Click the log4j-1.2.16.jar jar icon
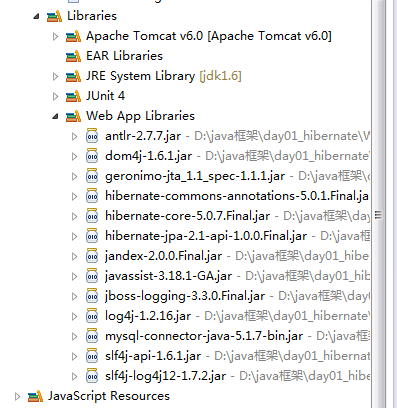Image resolution: width=397 pixels, height=408 pixels. [92, 316]
